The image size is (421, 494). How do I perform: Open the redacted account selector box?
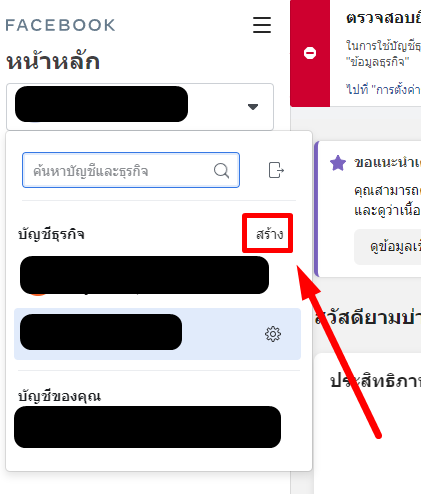(140, 107)
